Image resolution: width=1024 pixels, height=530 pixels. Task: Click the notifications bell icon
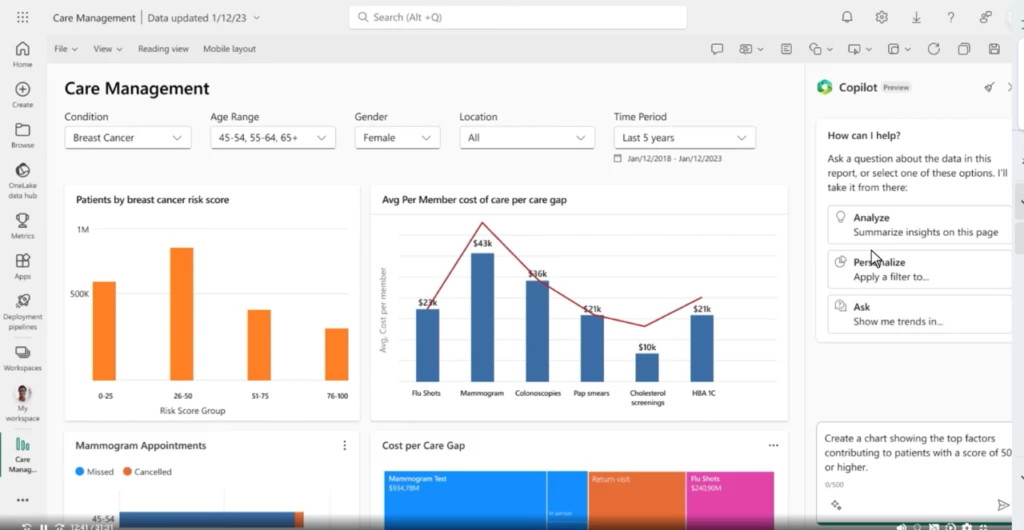[847, 17]
